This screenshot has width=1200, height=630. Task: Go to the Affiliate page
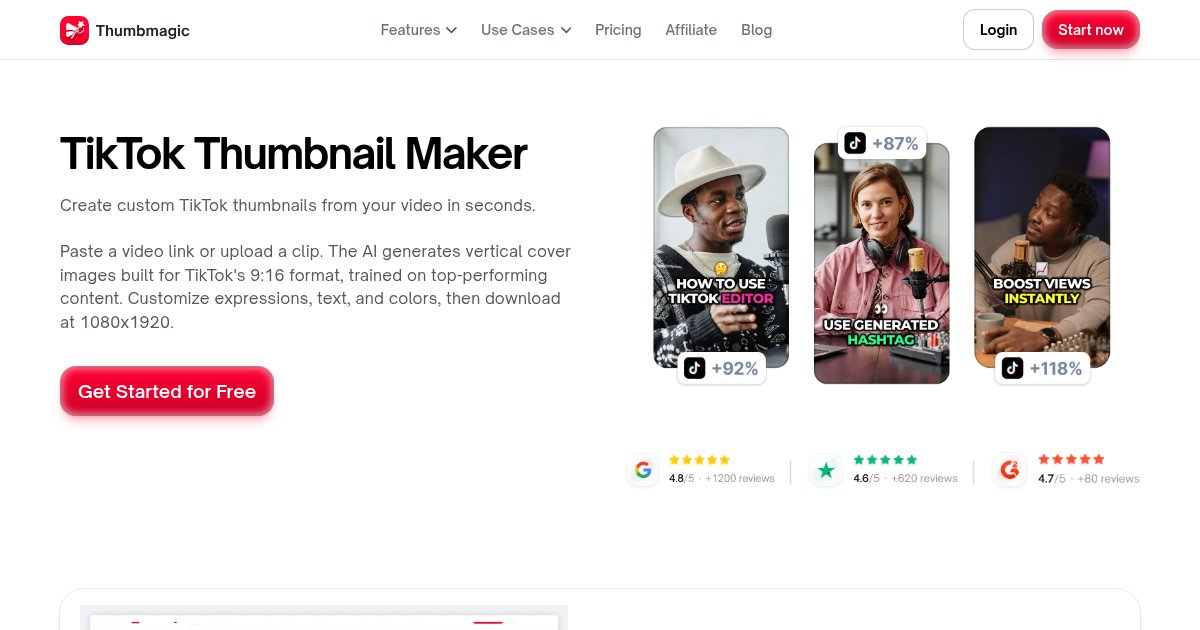coord(691,30)
